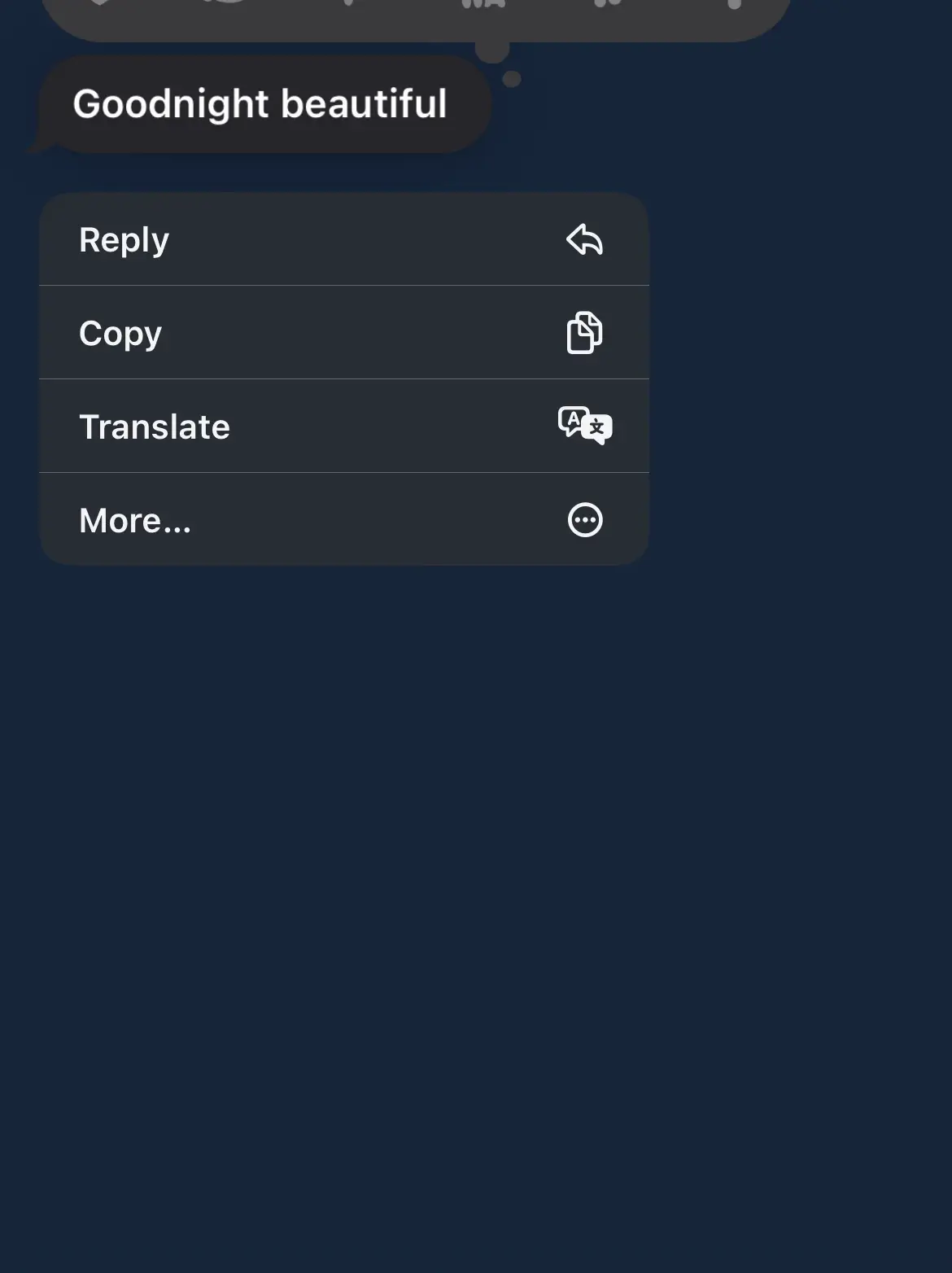Select Translate in the context menu
952x1273 pixels.
pos(155,427)
